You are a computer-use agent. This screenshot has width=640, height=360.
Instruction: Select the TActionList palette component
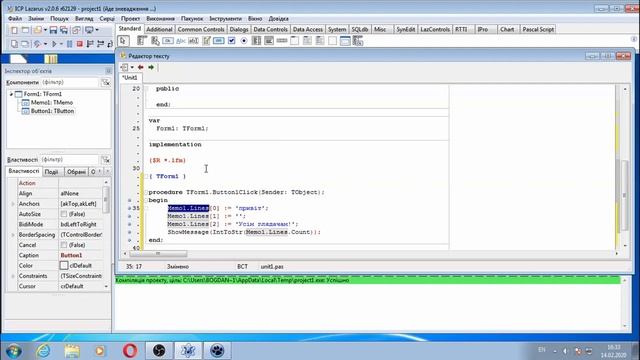pos(357,41)
